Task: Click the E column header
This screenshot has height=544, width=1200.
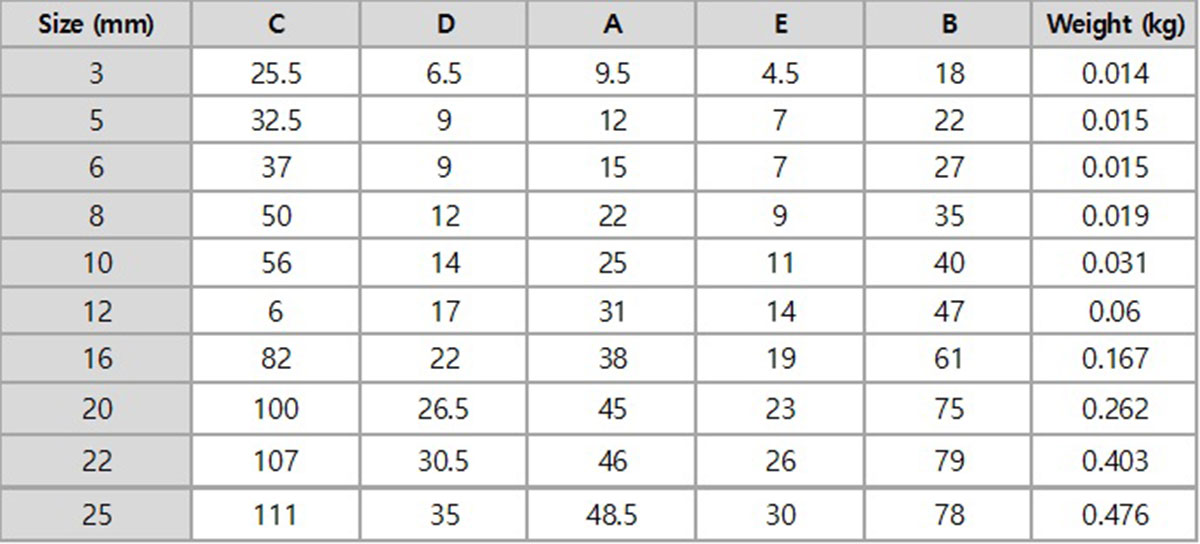Action: point(781,25)
